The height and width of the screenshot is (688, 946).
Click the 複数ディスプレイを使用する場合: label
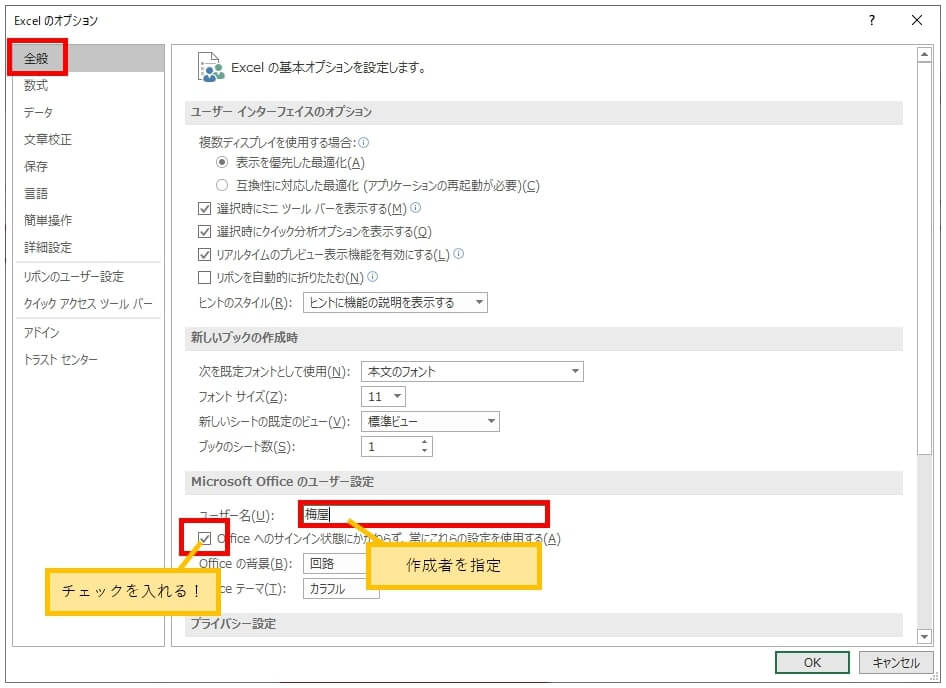click(x=278, y=142)
